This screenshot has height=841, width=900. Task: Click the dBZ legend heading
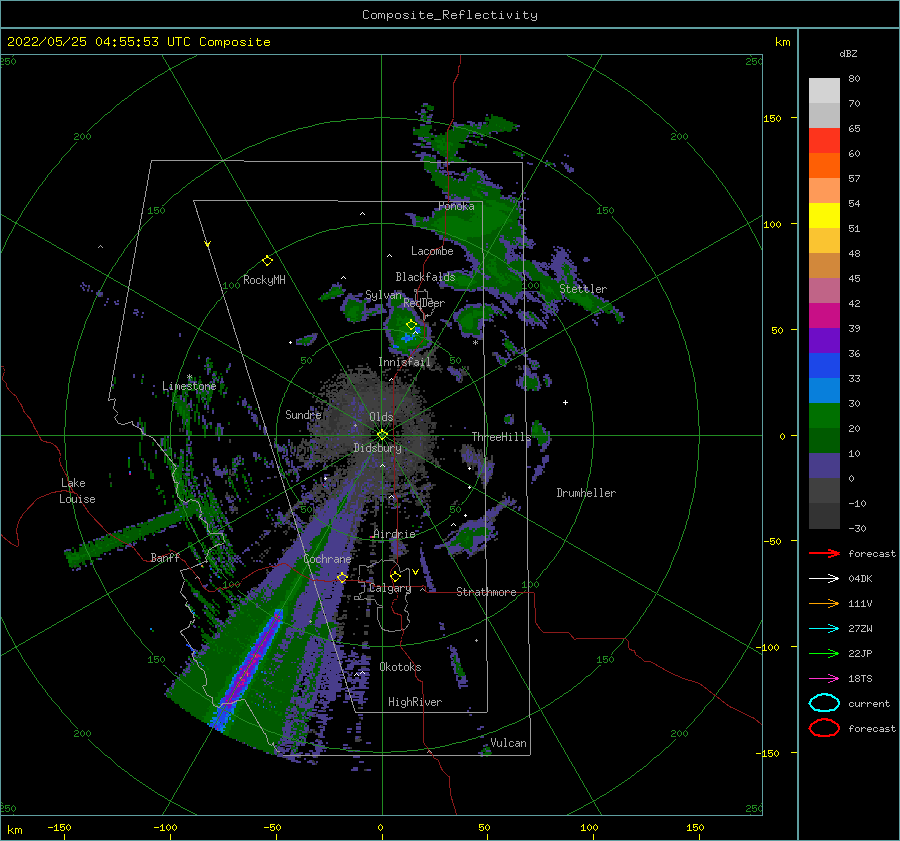tap(848, 53)
